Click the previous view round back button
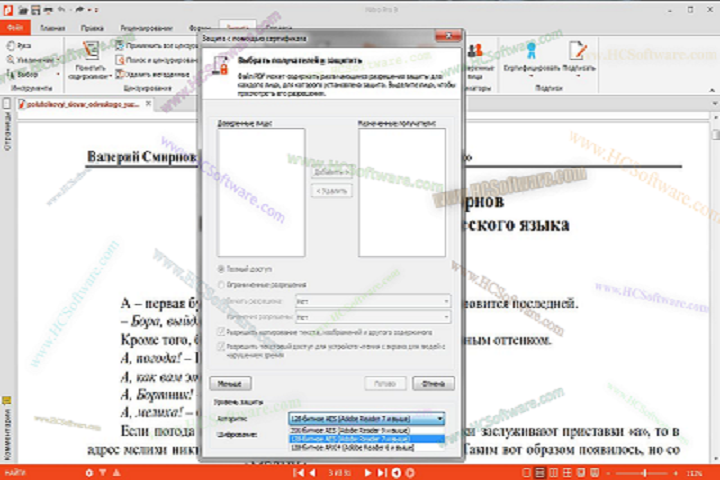Viewport: 720px width, 480px height. [x=396, y=472]
